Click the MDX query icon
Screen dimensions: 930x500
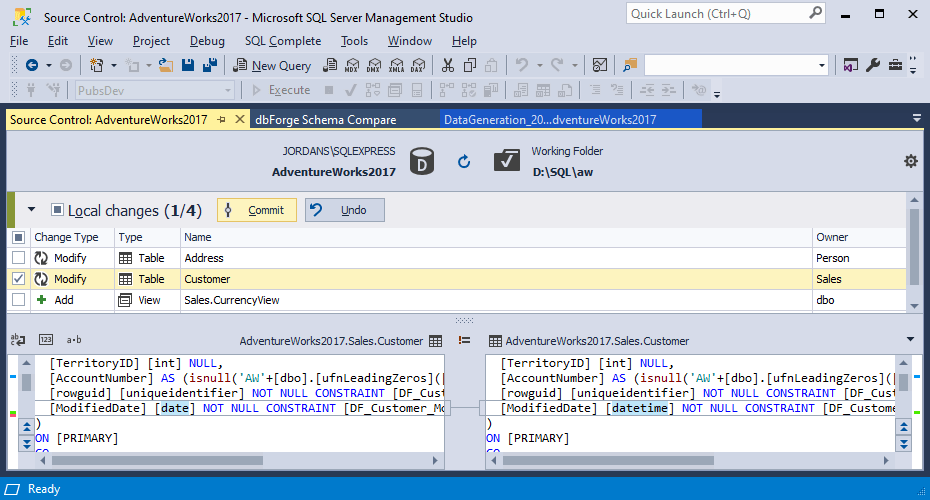[x=352, y=65]
